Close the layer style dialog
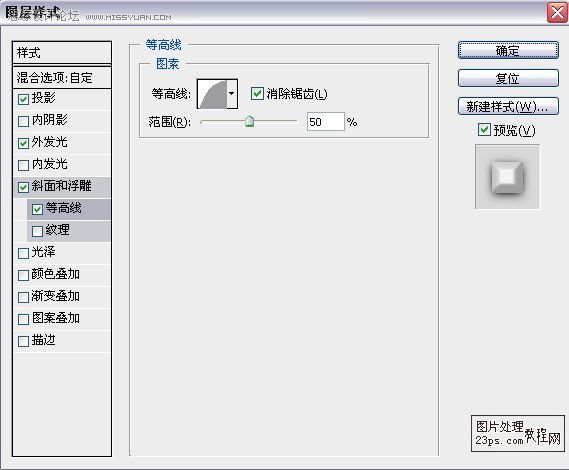Screen dimensions: 569x470 (x=557, y=12)
